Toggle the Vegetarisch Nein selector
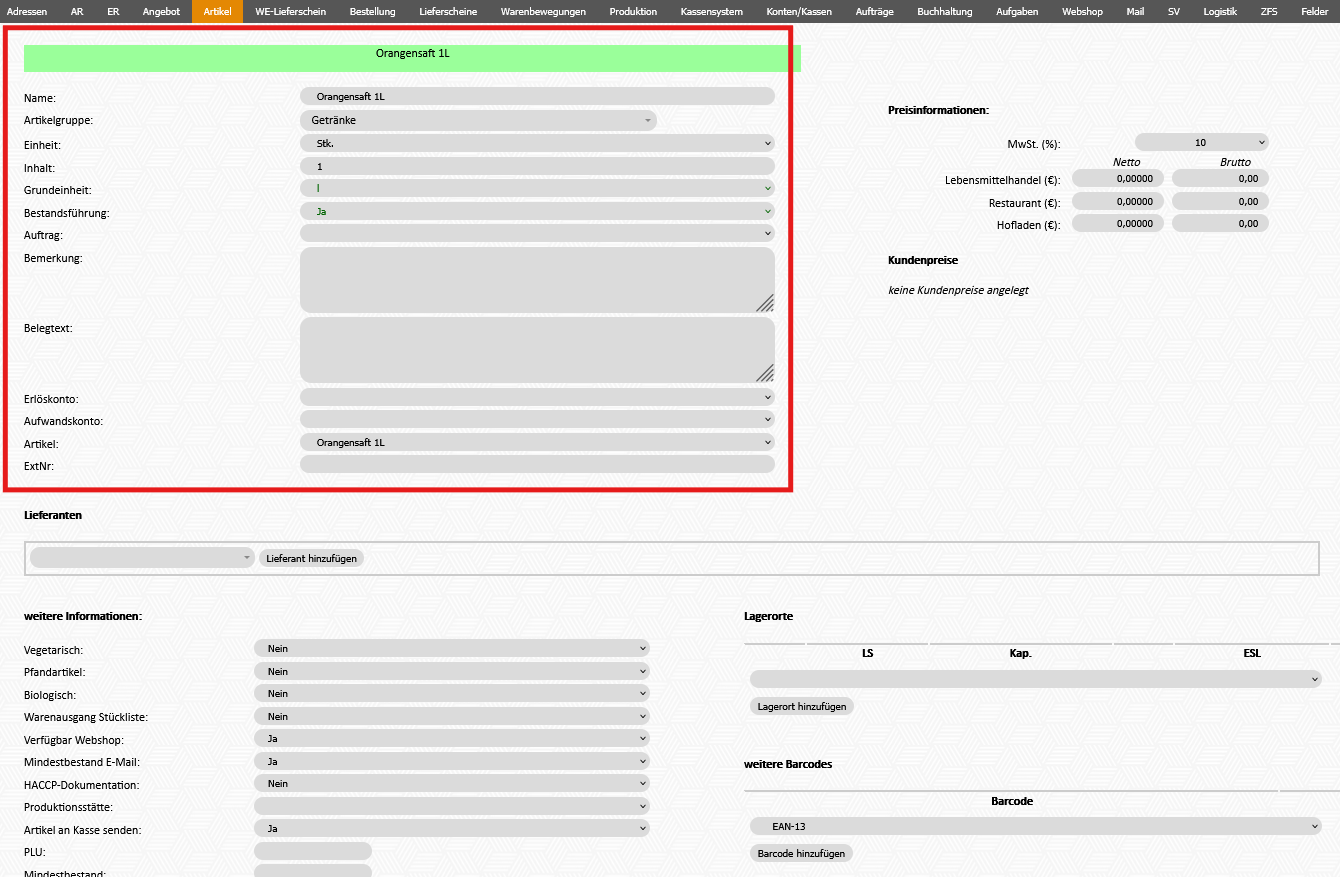Viewport: 1340px width, 877px height. click(x=451, y=648)
